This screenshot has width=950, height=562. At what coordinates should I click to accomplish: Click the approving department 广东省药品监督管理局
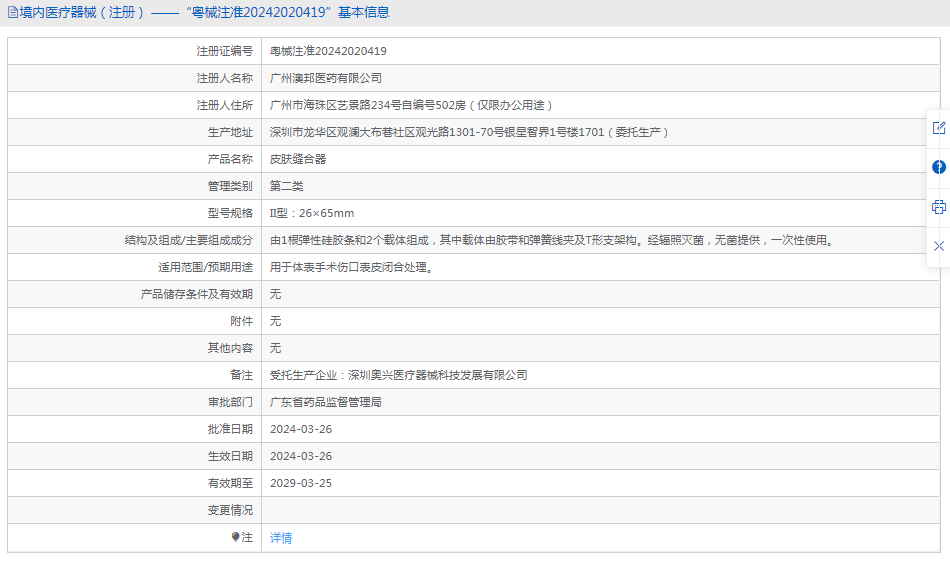point(325,402)
